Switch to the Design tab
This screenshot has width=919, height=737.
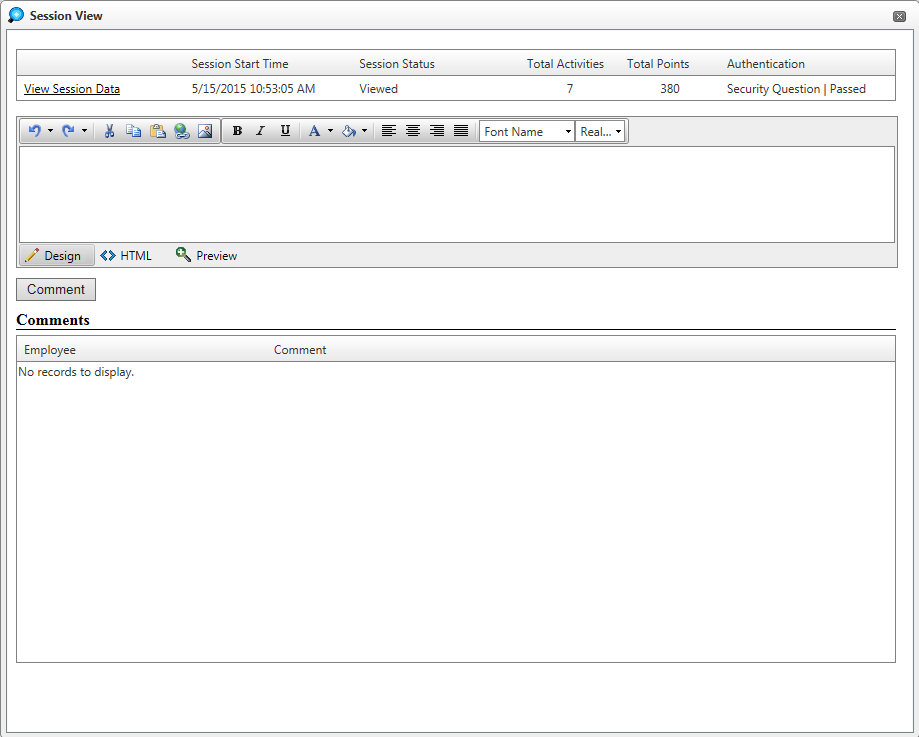pyautogui.click(x=56, y=255)
